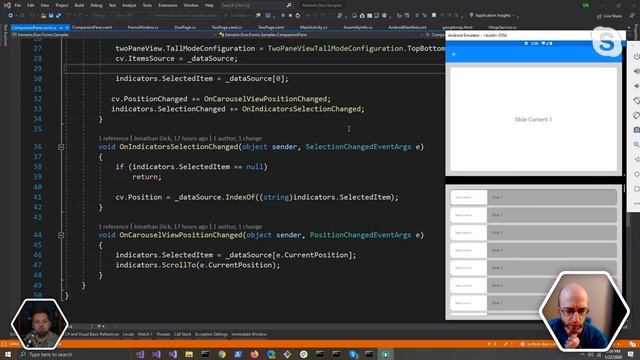Click the emulator Volume Down icon
Screen dimensions: 640x360
point(636,86)
